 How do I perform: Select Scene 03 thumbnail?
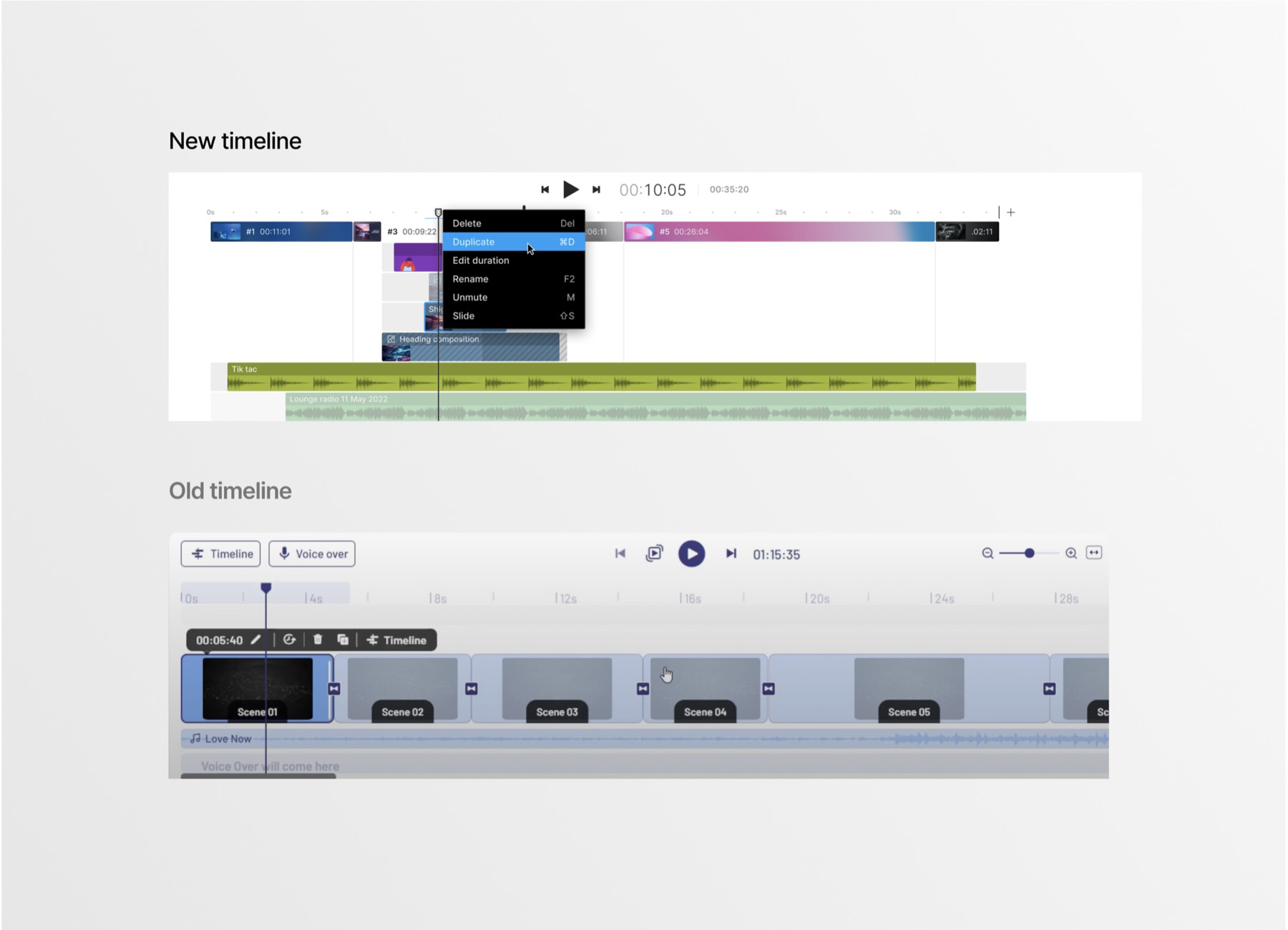(557, 688)
